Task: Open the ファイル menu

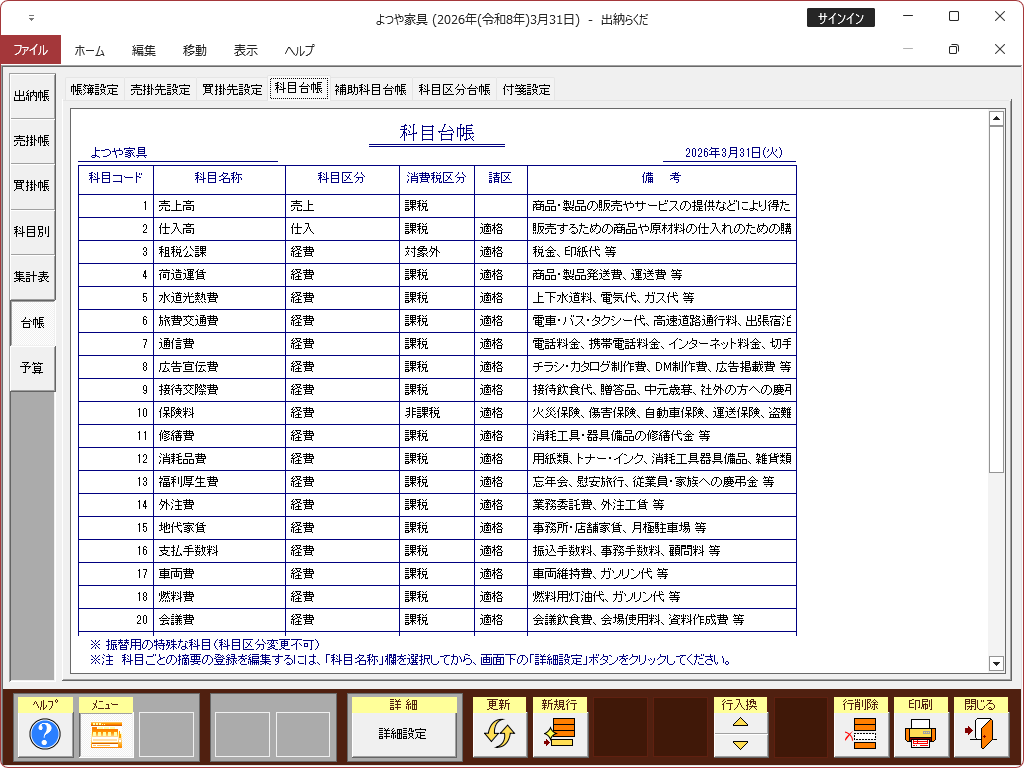Action: pyautogui.click(x=30, y=50)
